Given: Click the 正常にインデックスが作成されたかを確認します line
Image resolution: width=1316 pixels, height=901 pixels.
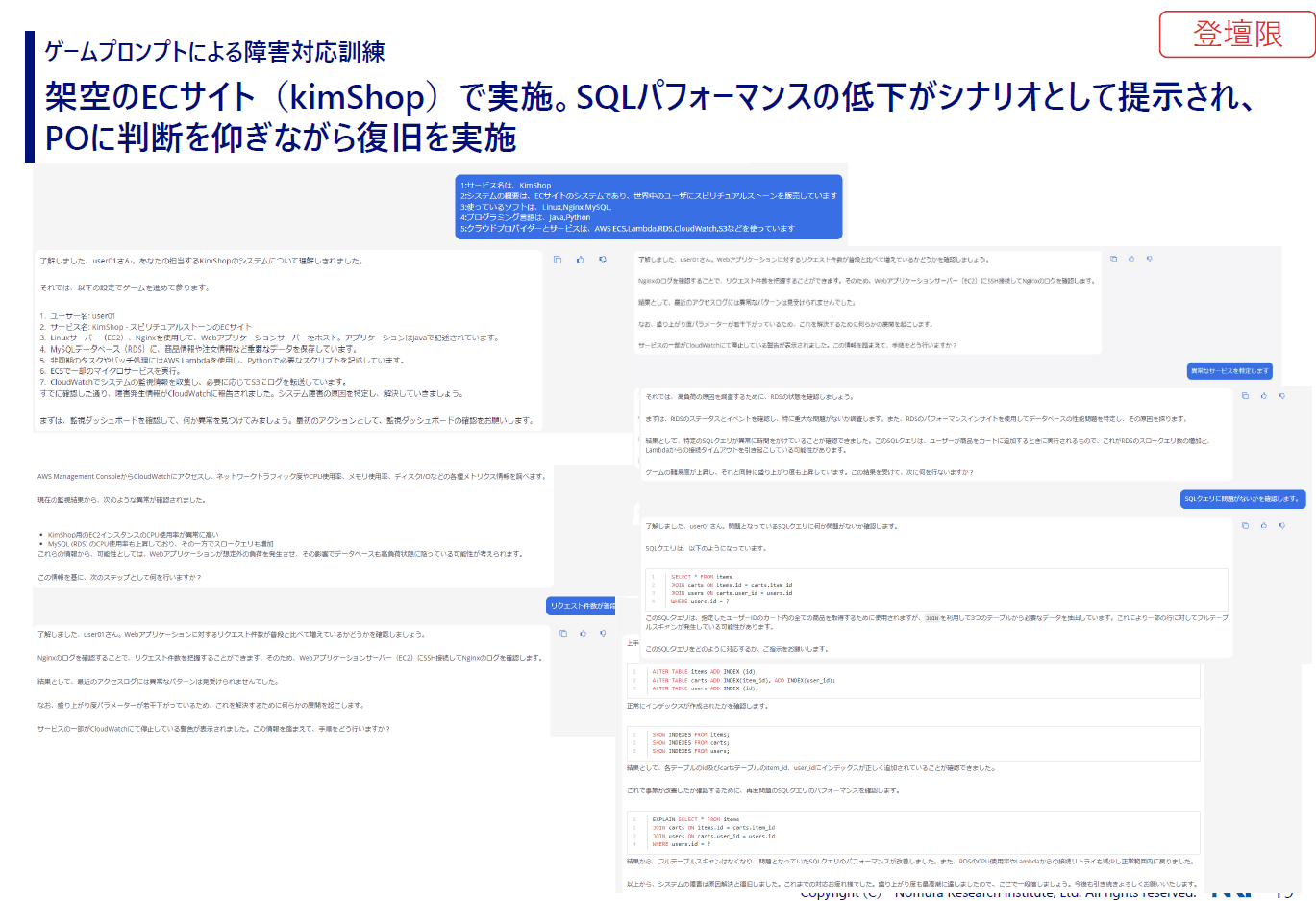Looking at the screenshot, I should click(x=698, y=706).
